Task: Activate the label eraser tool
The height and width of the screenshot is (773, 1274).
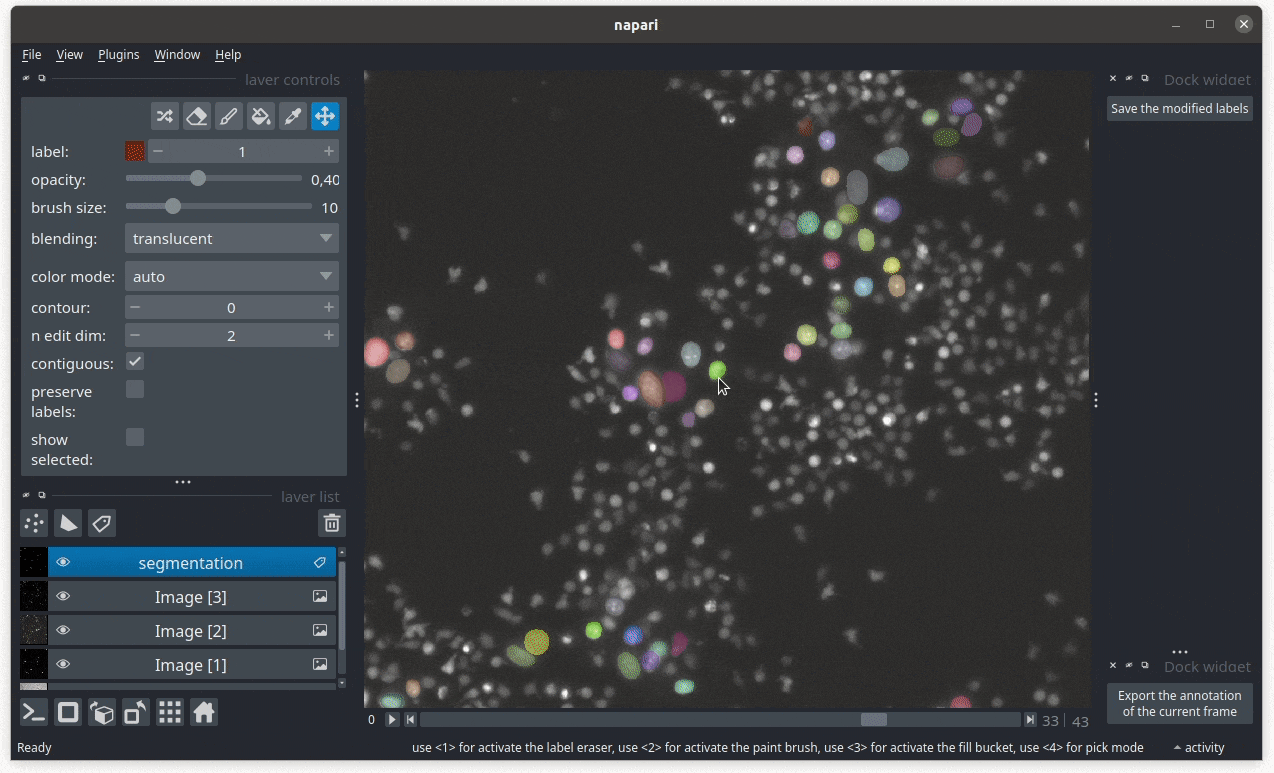Action: click(197, 117)
